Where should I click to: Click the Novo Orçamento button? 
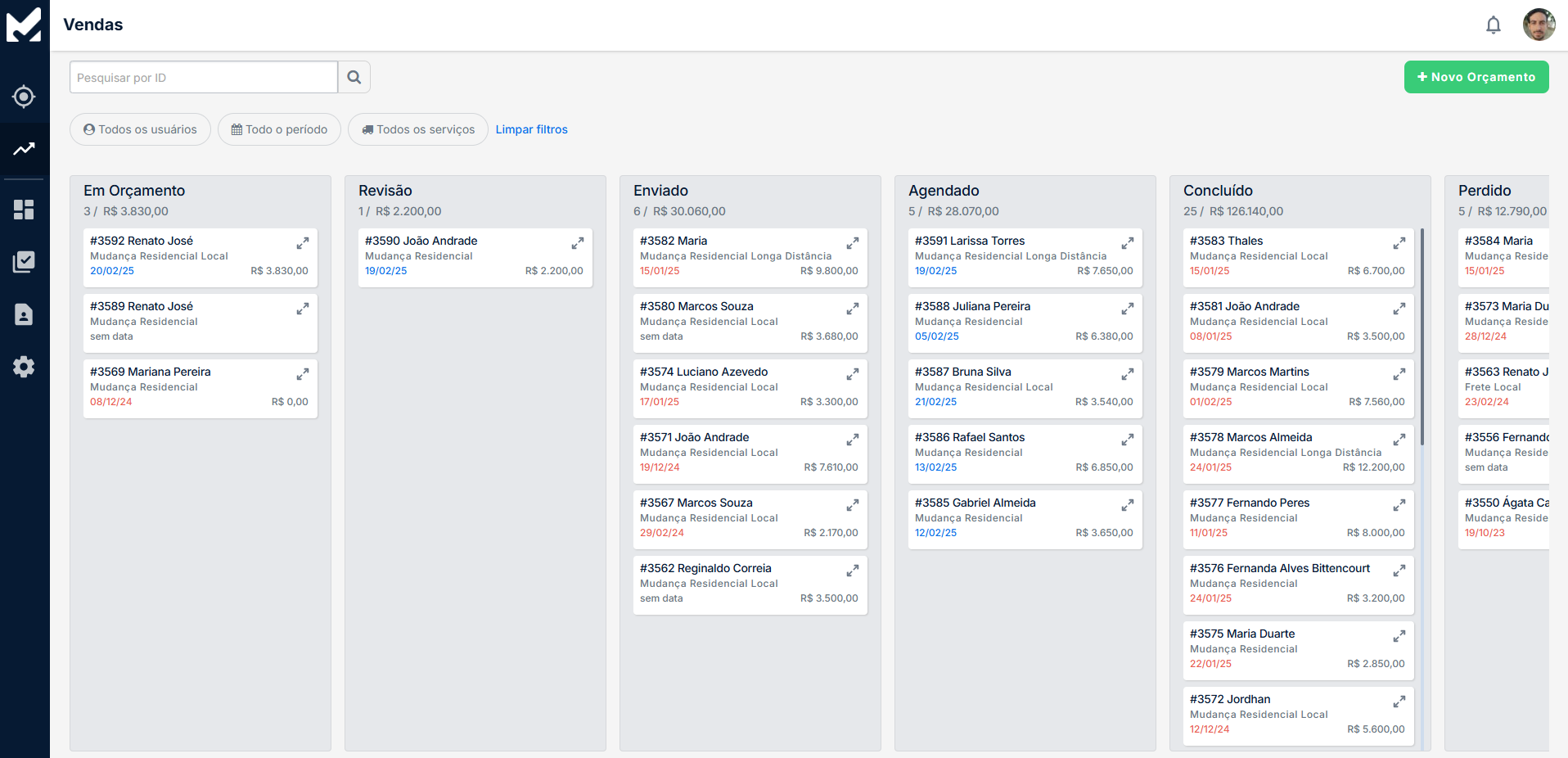pos(1476,76)
